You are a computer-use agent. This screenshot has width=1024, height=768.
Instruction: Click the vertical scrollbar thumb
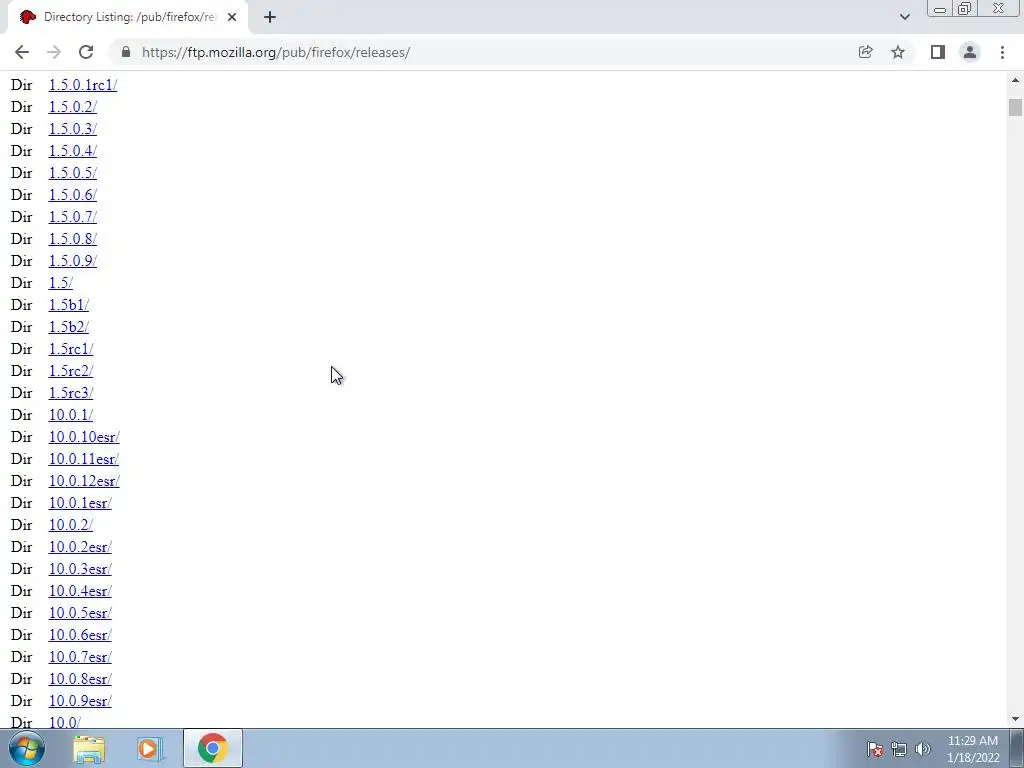(1015, 107)
